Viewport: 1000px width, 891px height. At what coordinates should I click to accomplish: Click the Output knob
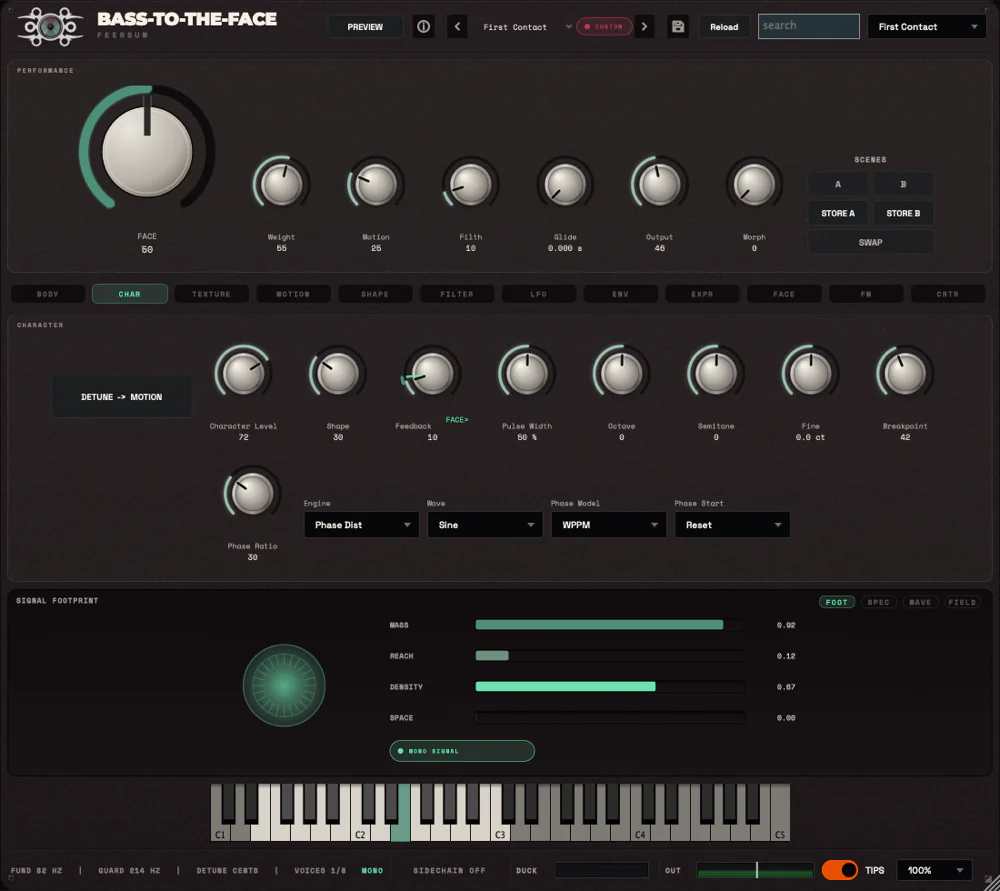pos(659,184)
